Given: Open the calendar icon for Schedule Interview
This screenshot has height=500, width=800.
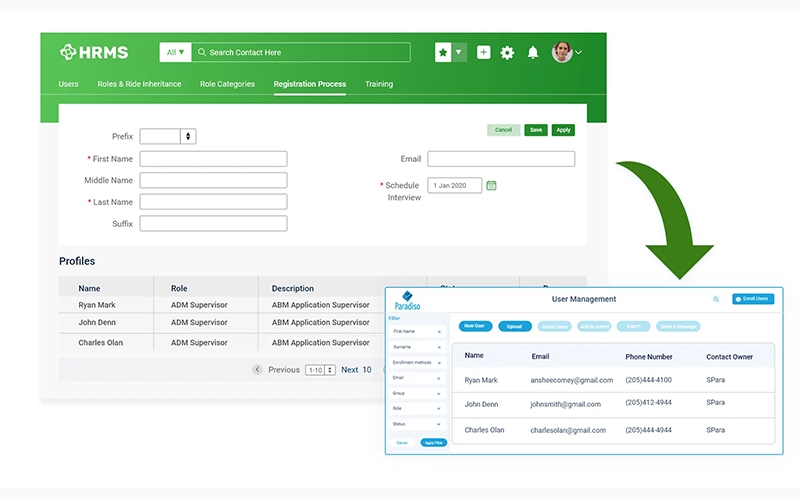Looking at the screenshot, I should [x=491, y=185].
